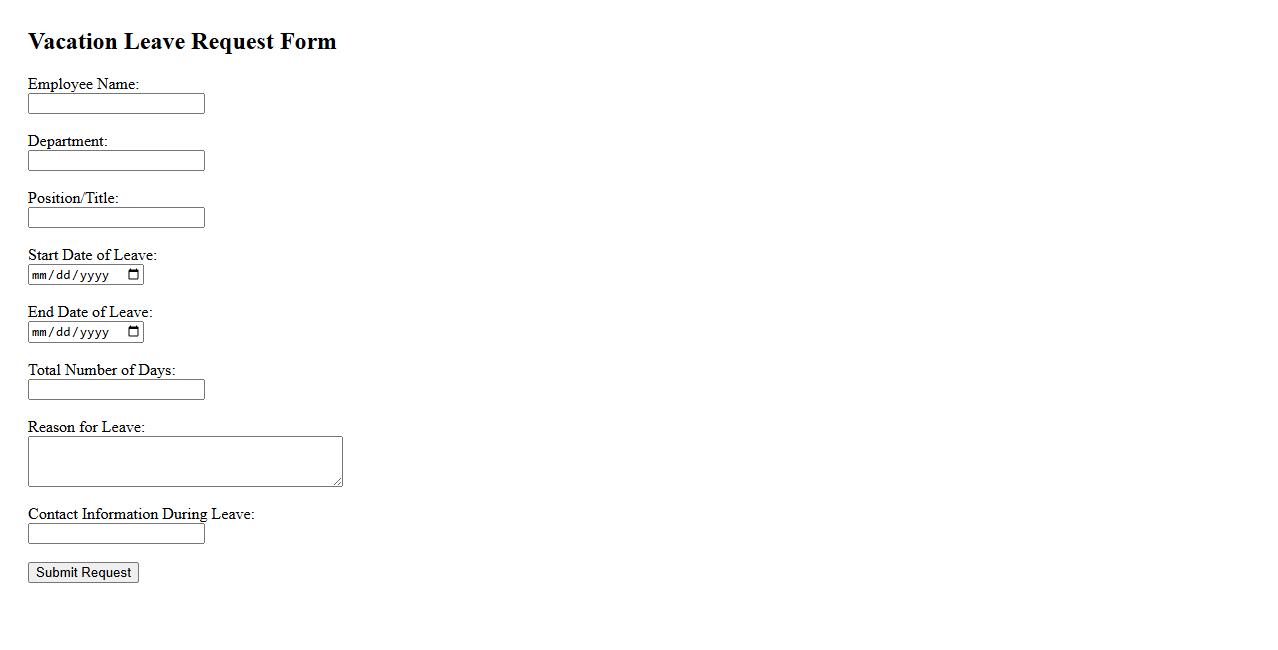Screen dimensions: 1278x650
Task: Click the "Employee Name:" label text
Action: tap(83, 84)
